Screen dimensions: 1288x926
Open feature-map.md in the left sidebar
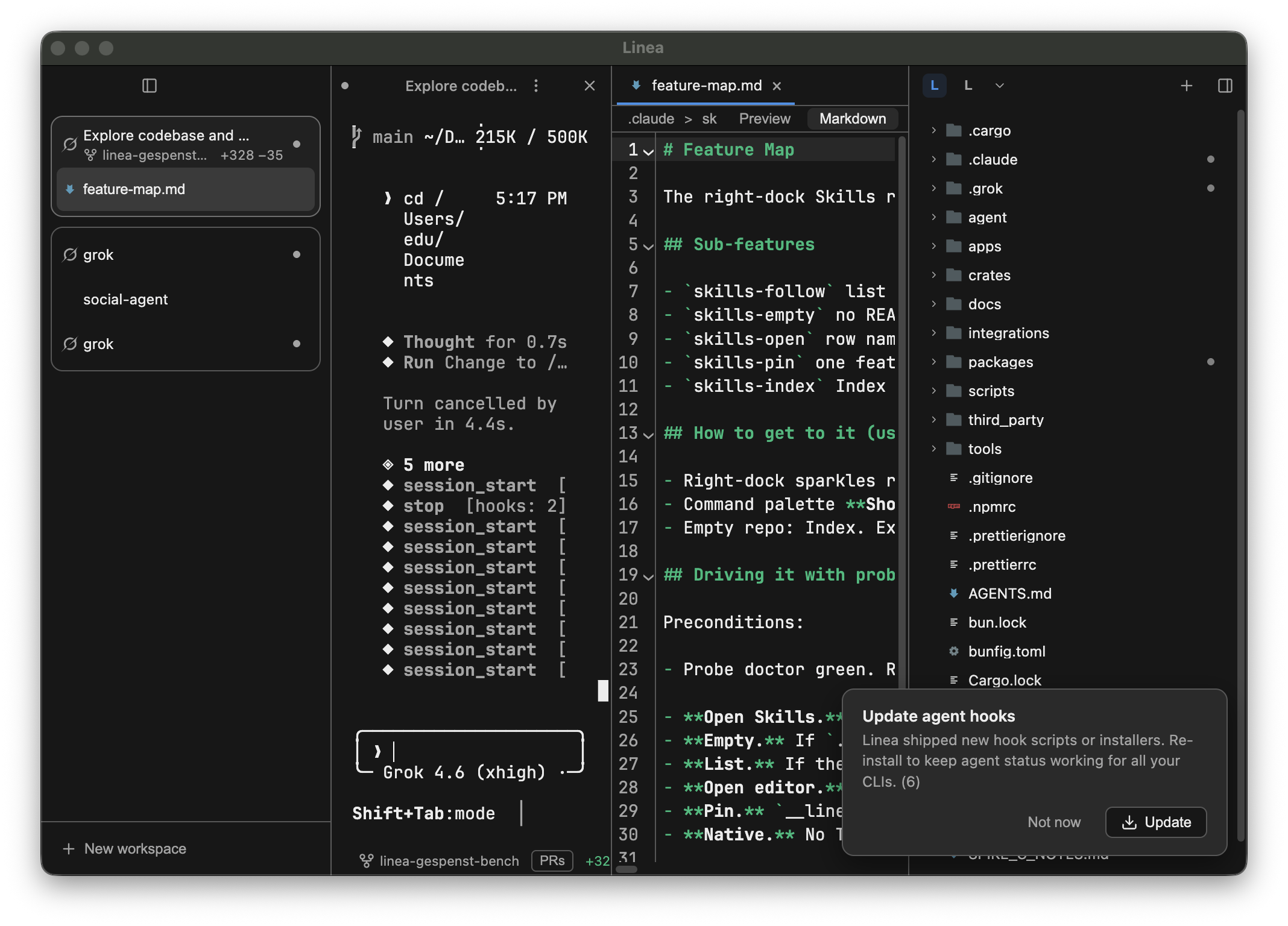tap(186, 189)
